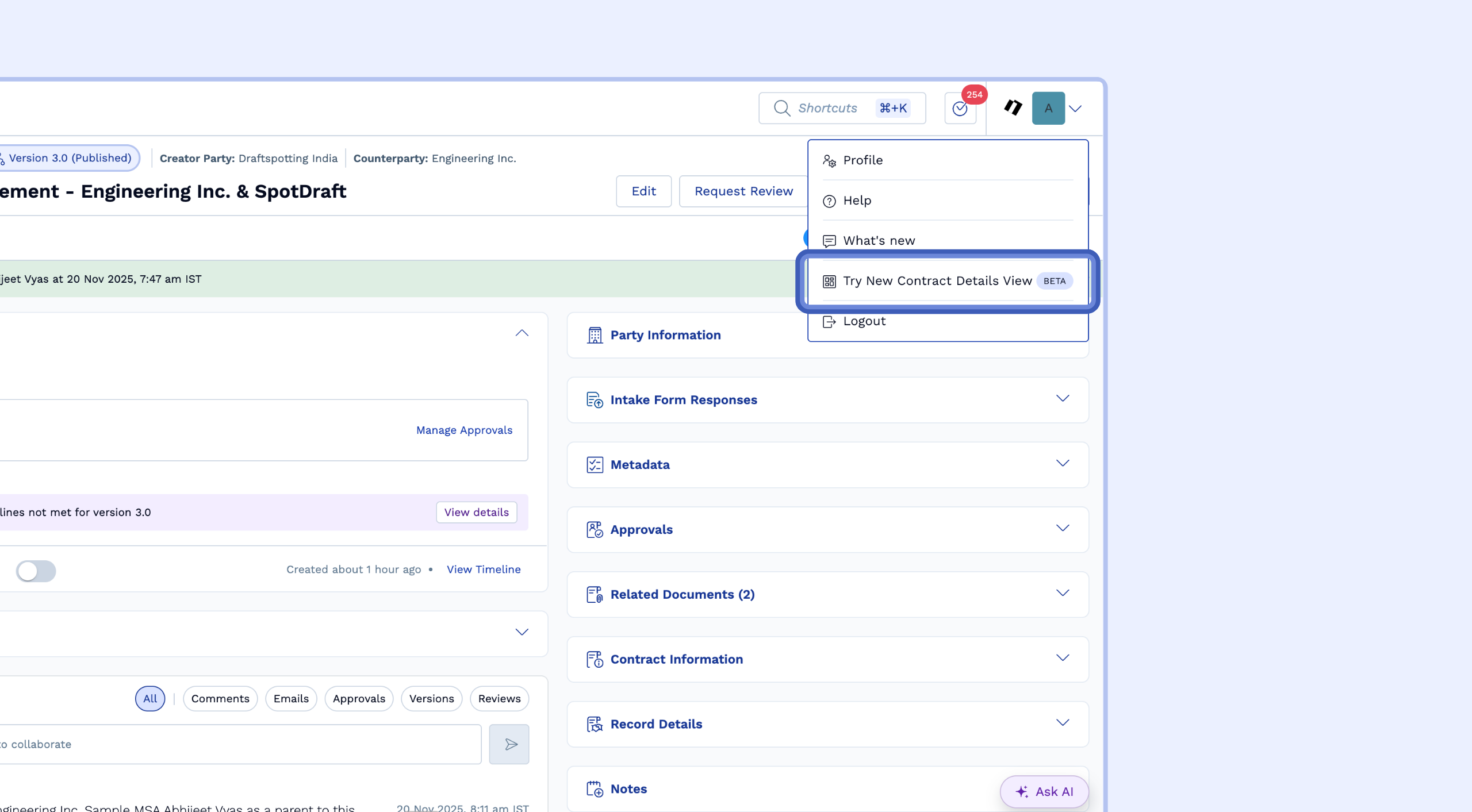This screenshot has height=812, width=1472.
Task: Open the tasks checkmark icon with 254 badge
Action: pos(960,108)
